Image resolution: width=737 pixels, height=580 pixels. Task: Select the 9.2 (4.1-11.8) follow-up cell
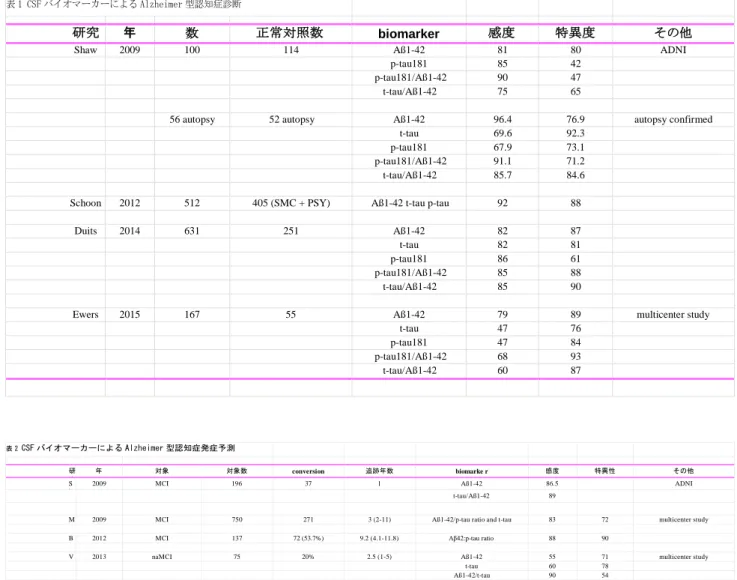click(379, 538)
